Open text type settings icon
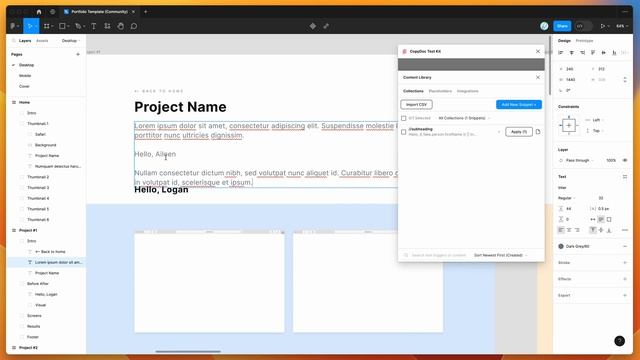This screenshot has width=640, height=360. 625,177
